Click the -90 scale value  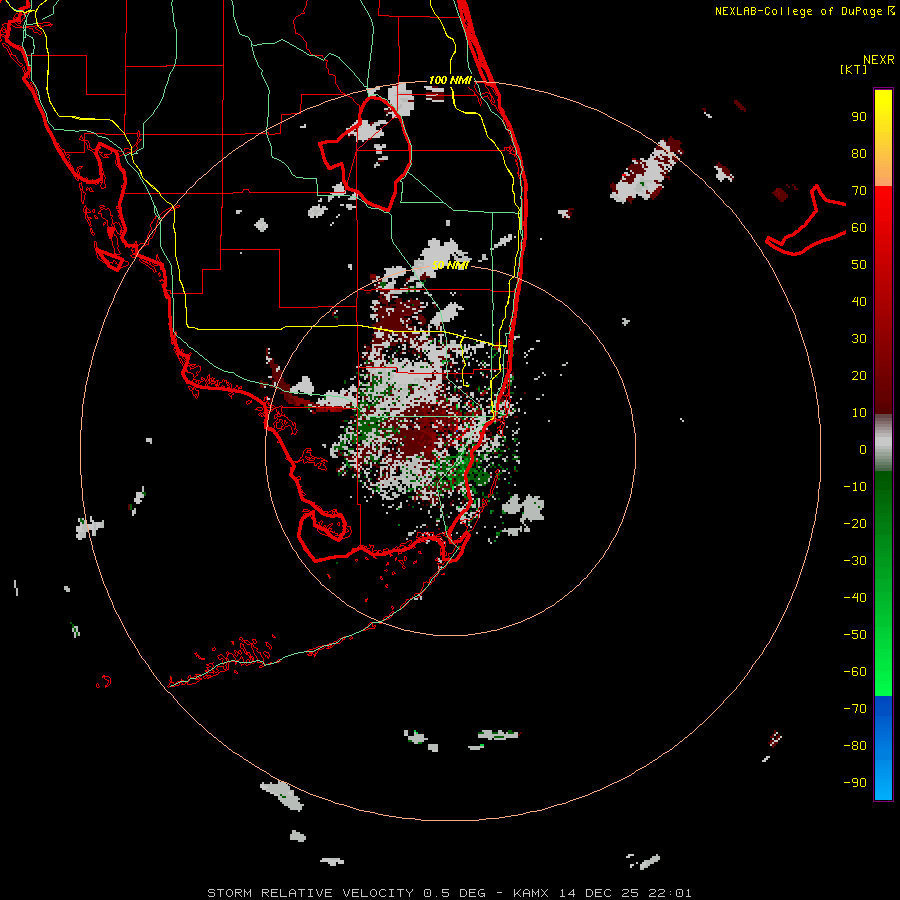pyautogui.click(x=855, y=783)
